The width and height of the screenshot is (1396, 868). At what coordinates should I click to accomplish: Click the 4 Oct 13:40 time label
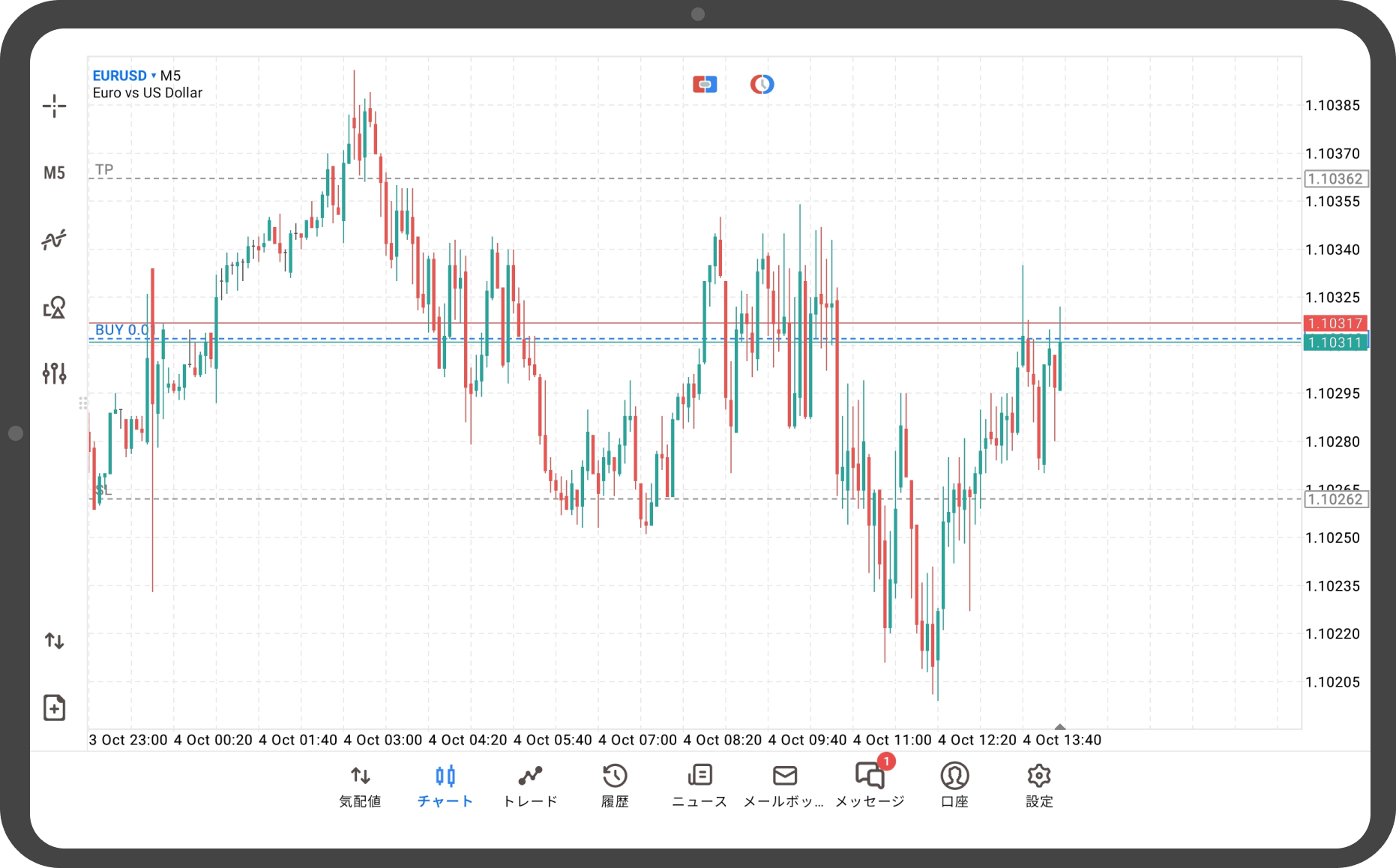[x=1062, y=740]
